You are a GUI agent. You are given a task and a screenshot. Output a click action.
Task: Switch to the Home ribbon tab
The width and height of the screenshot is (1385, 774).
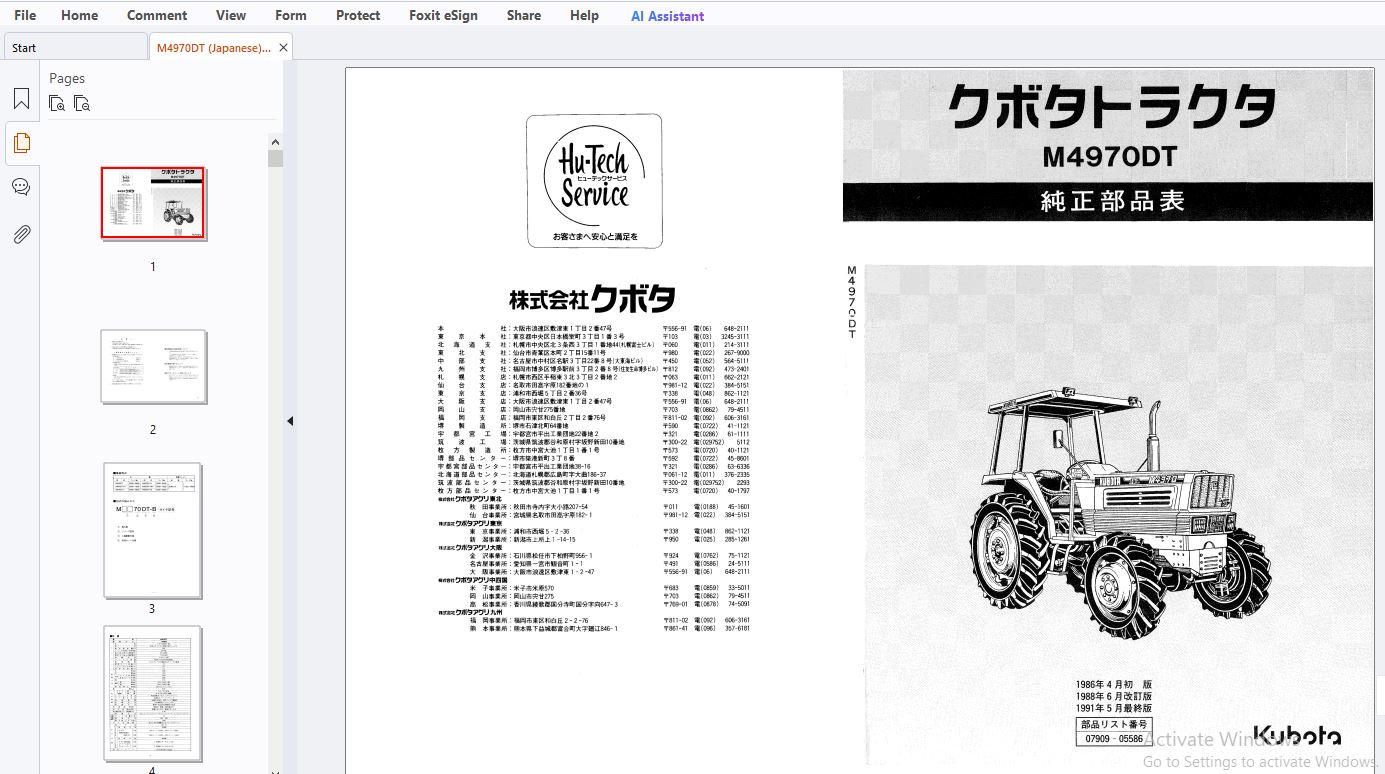coord(80,15)
